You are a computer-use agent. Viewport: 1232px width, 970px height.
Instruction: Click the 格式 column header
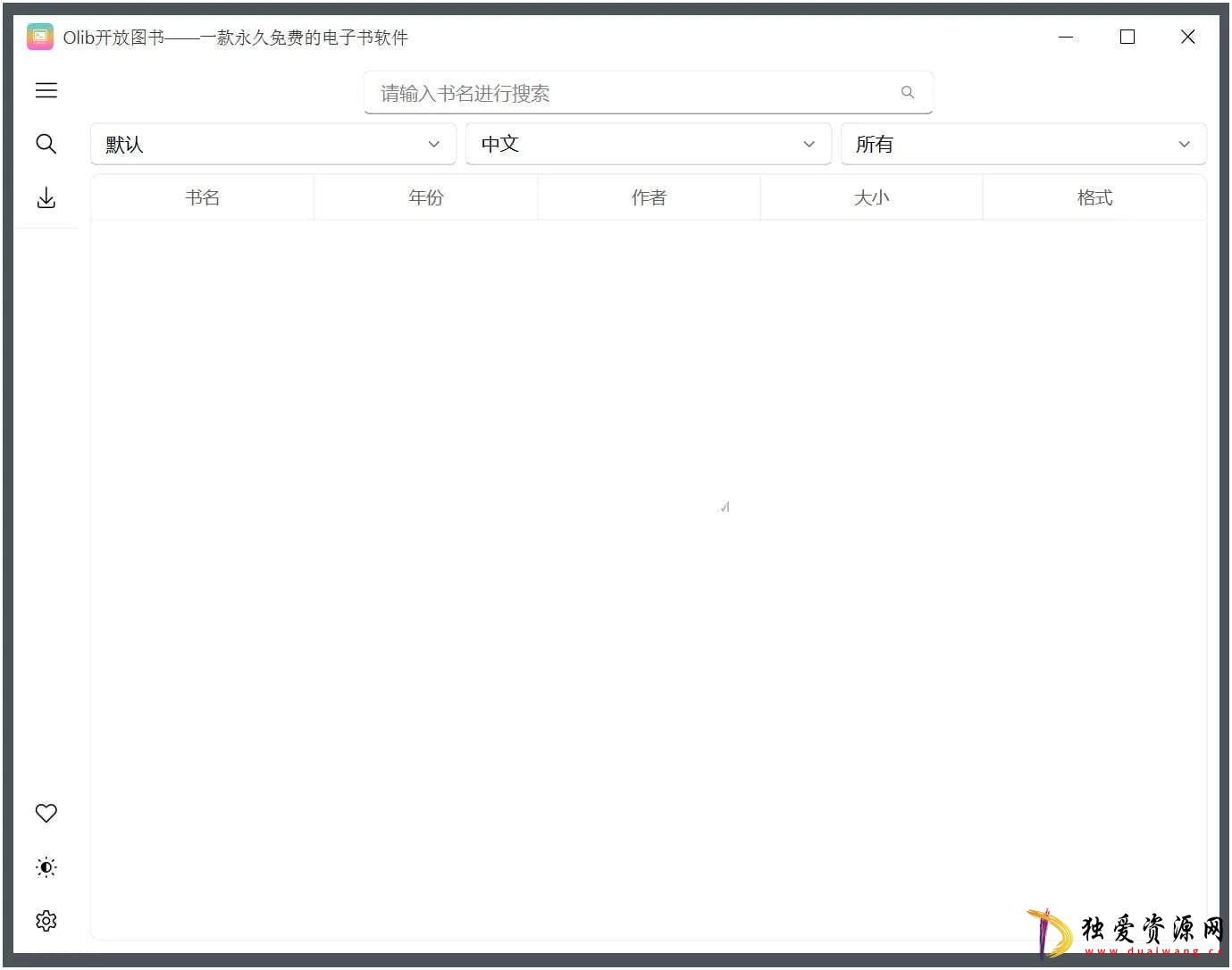pyautogui.click(x=1095, y=197)
